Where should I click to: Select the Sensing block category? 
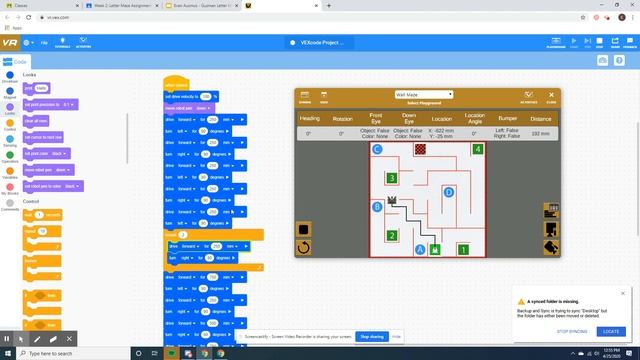pos(10,141)
